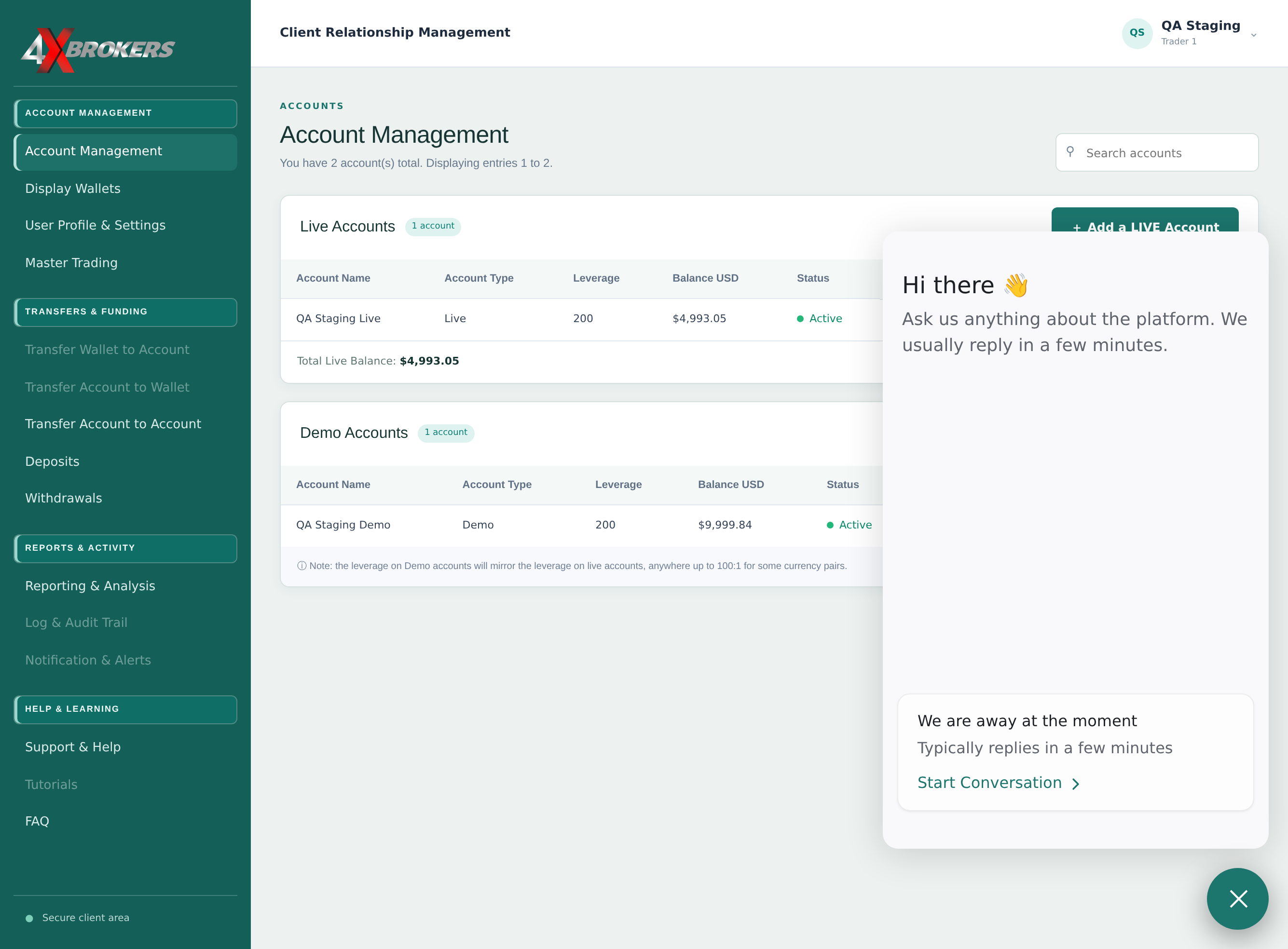Click the chevron beside Start Conversation
1288x949 pixels.
(x=1075, y=784)
